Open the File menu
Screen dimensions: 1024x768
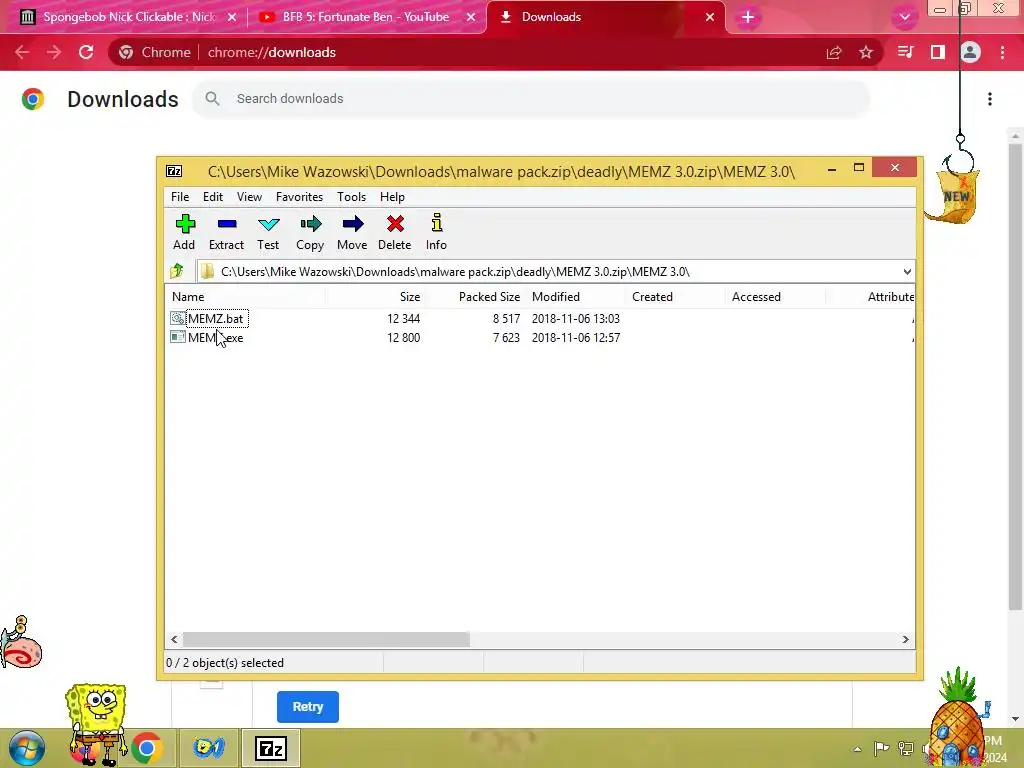point(180,197)
